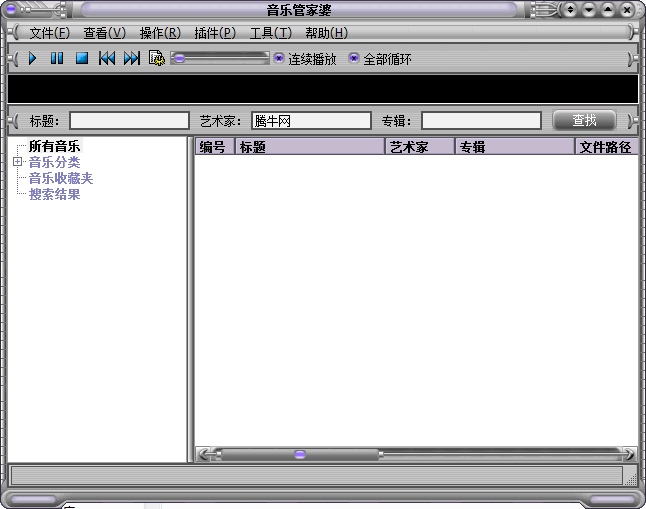This screenshot has width=646, height=509.
Task: Open the 操作(R) menu
Action: (160, 33)
